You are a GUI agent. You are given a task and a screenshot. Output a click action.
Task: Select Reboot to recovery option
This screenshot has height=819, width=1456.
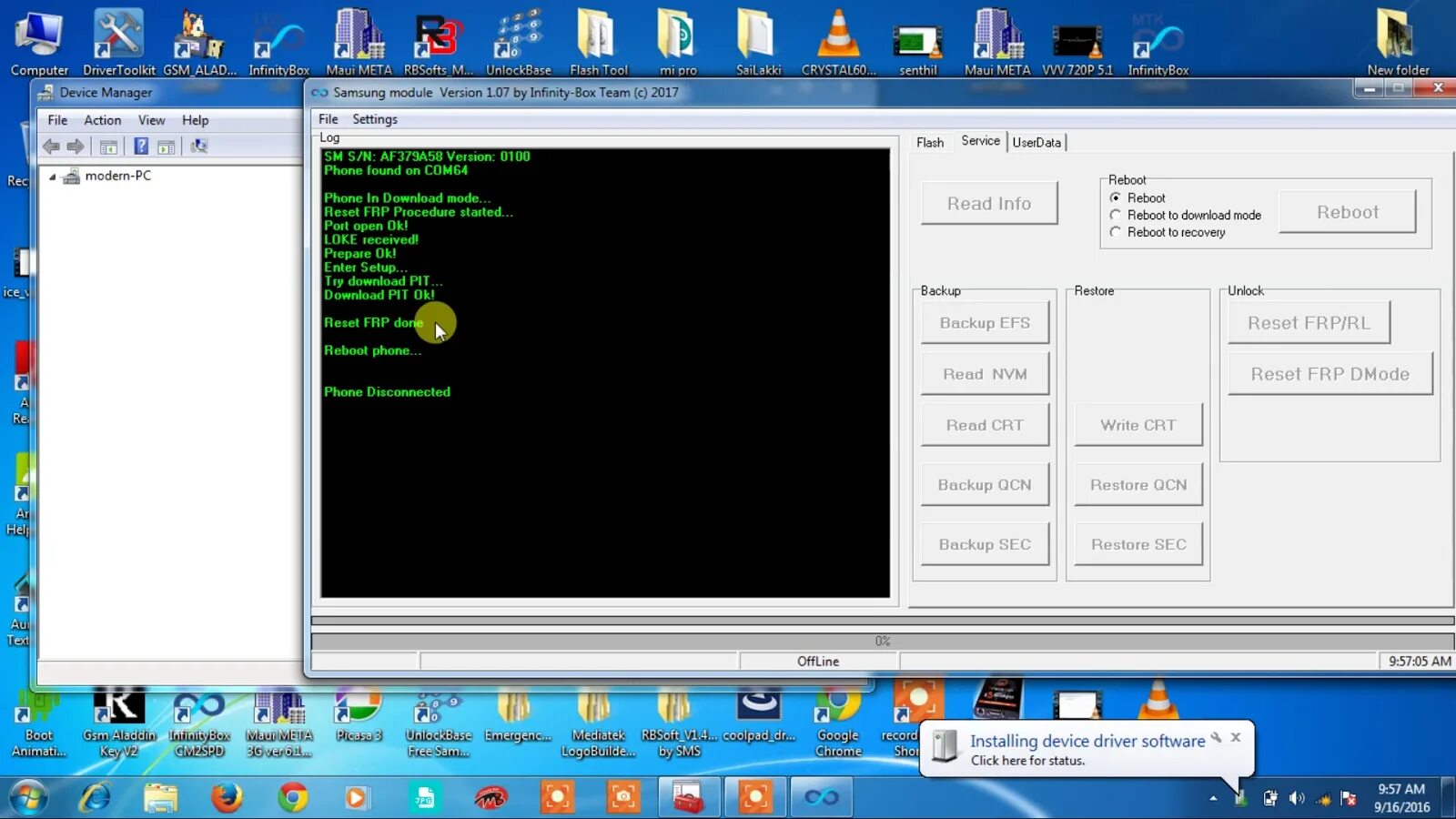[x=1115, y=232]
